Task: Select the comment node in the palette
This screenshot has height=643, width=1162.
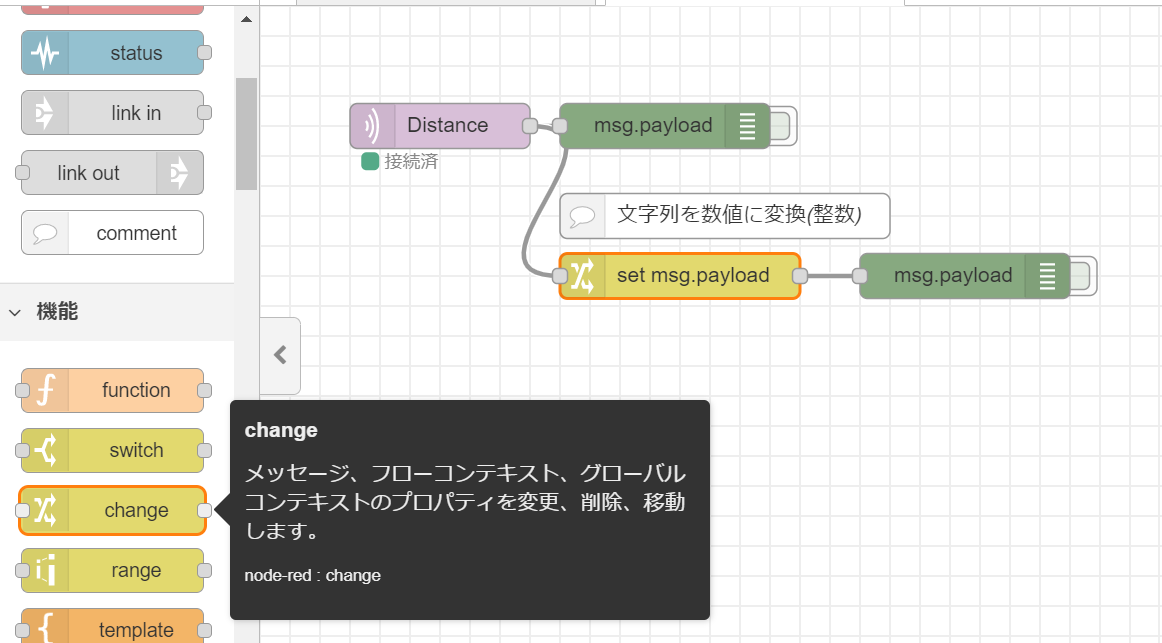Action: 112,232
